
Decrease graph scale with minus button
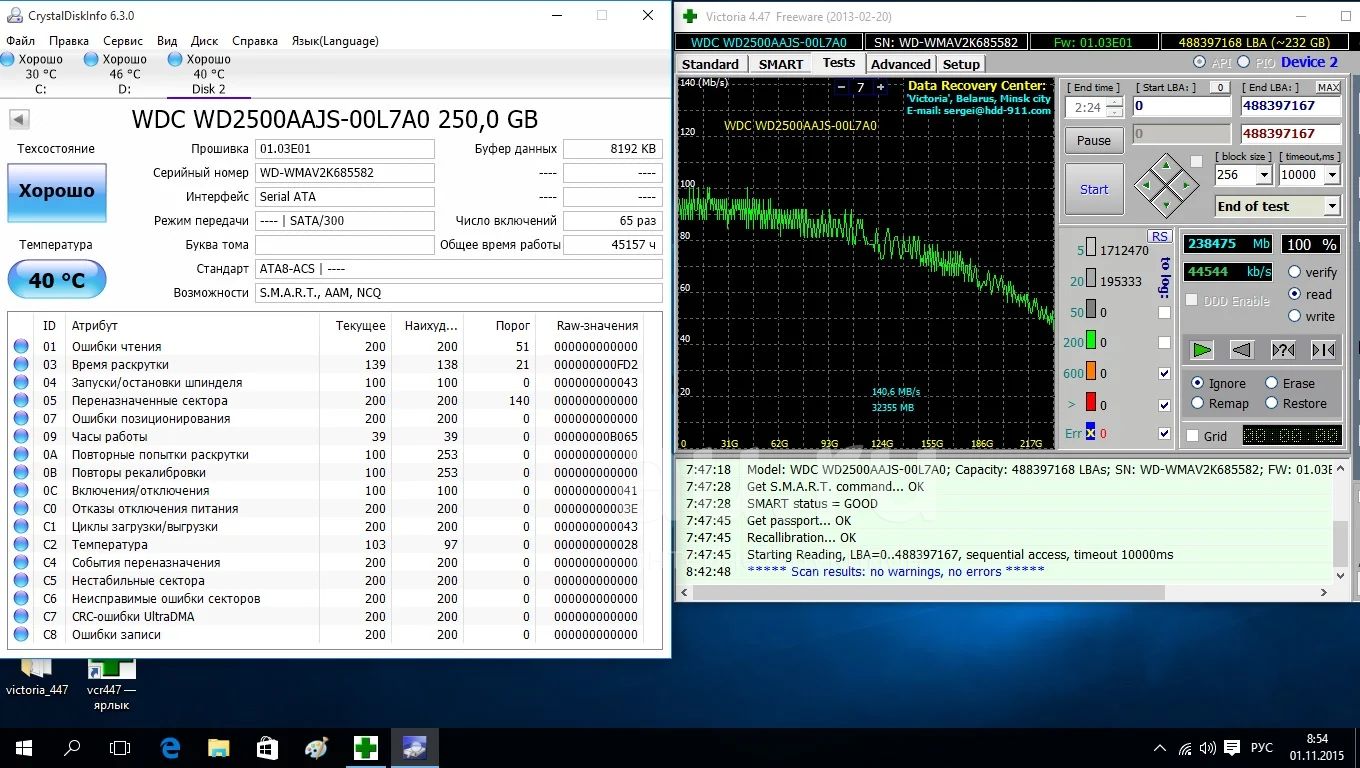[841, 87]
